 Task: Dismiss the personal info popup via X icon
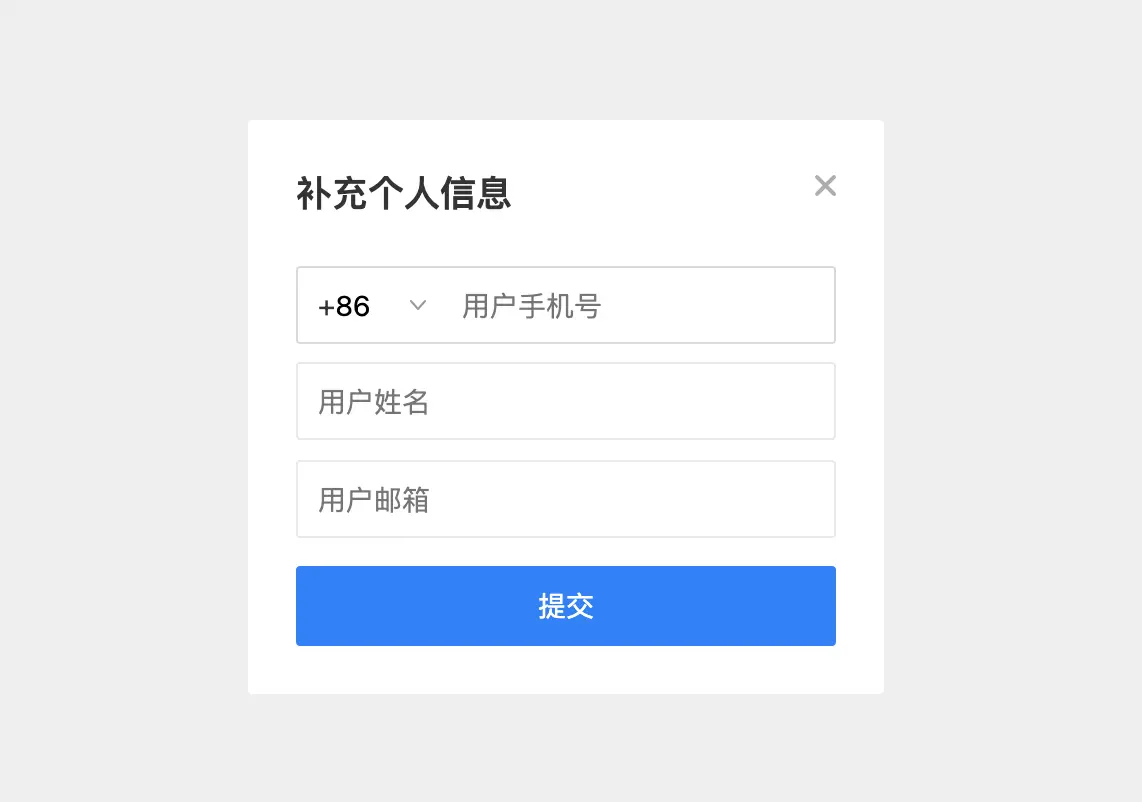824,186
